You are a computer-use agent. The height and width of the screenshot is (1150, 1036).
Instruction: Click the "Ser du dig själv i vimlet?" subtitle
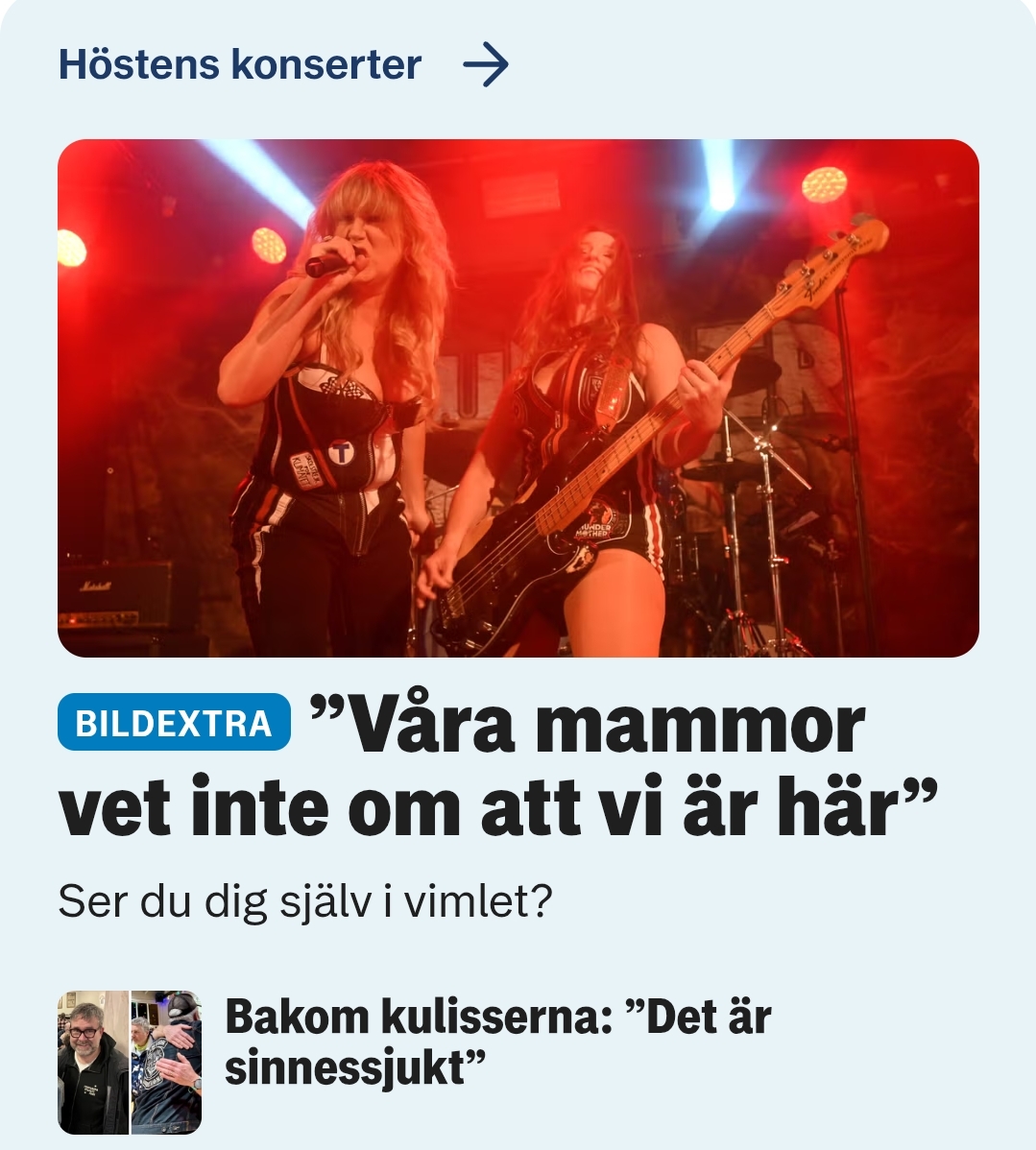point(304,901)
